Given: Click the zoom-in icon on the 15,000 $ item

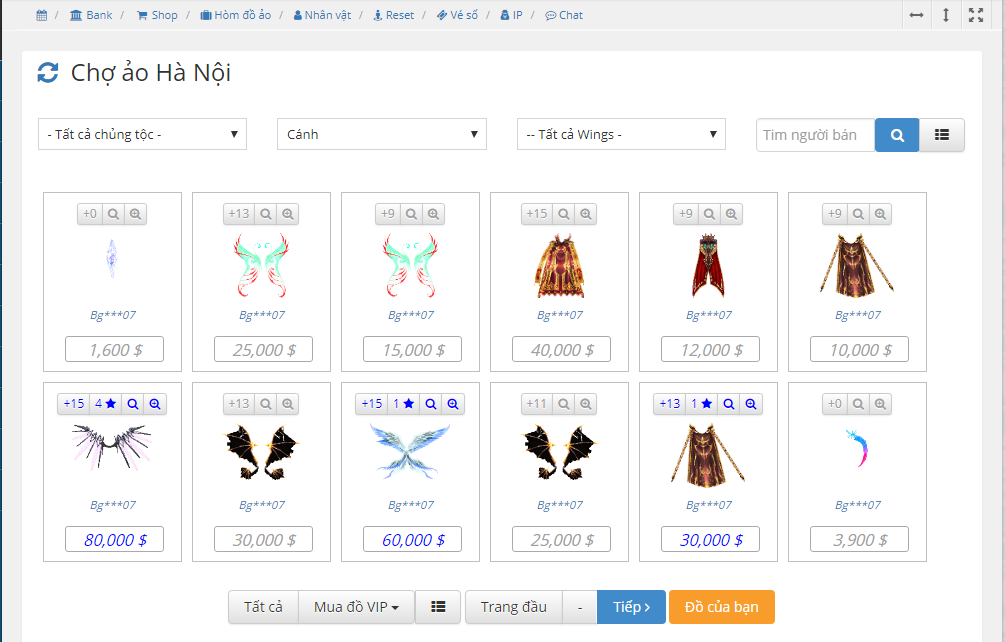Looking at the screenshot, I should pyautogui.click(x=433, y=214).
